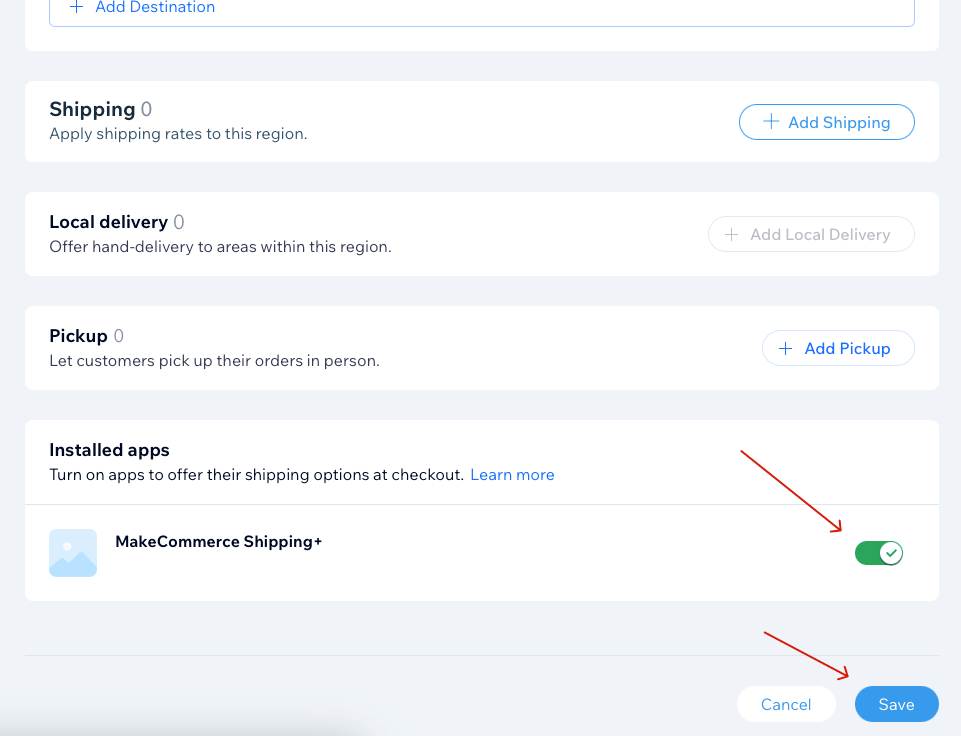Select the Add Destination text
The image size is (961, 736).
click(155, 7)
